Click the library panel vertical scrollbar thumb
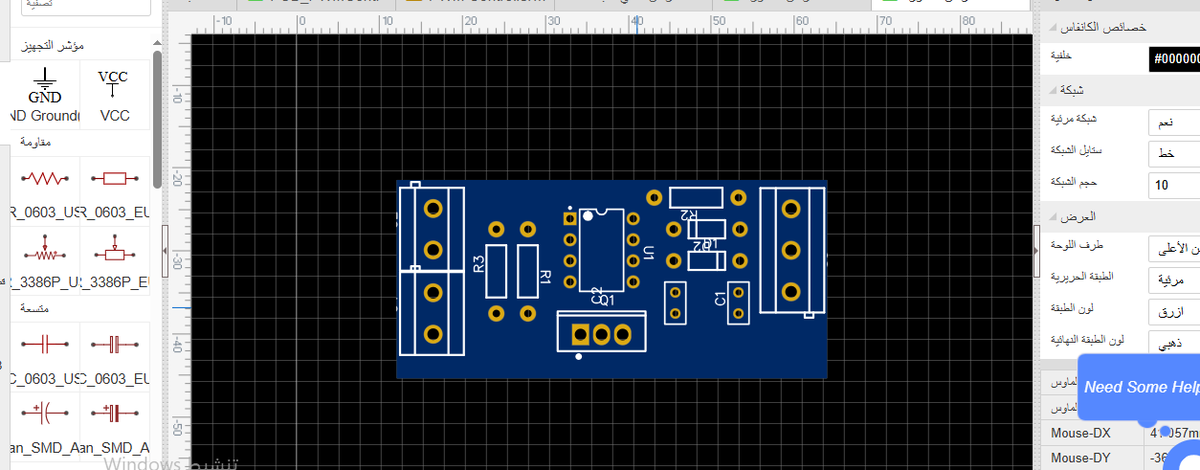The width and height of the screenshot is (1200, 470). (x=157, y=120)
